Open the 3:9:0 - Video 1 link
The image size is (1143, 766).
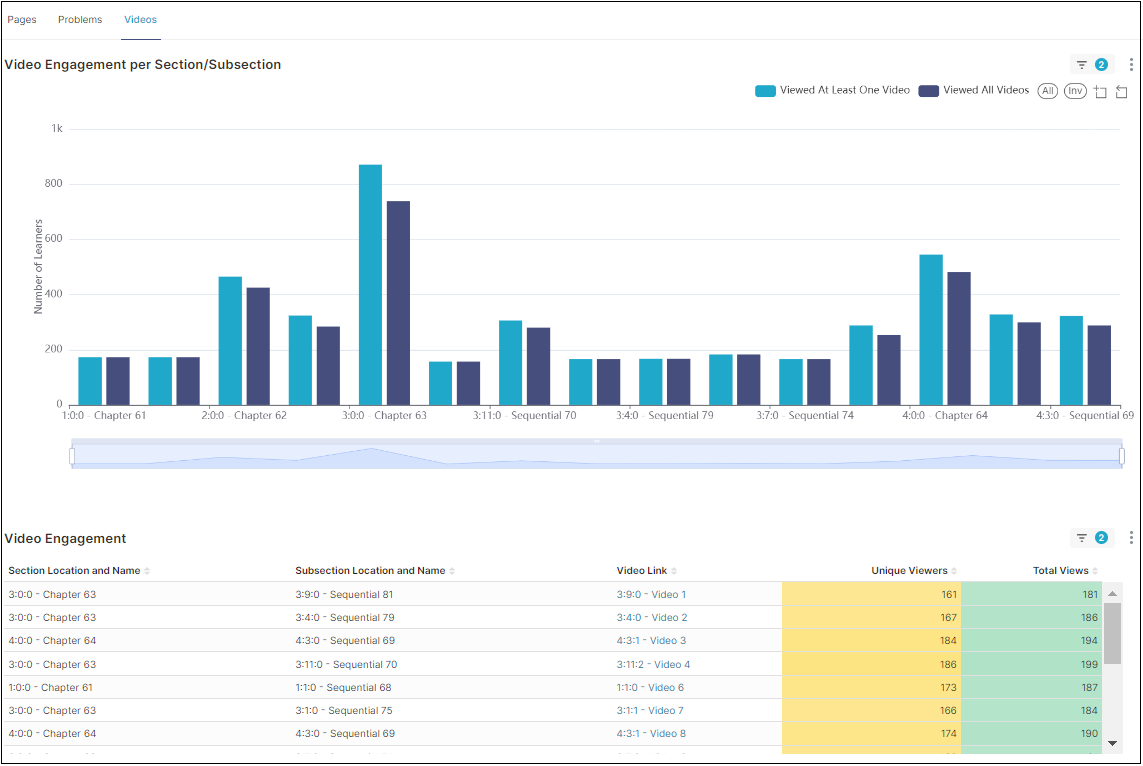(x=651, y=595)
